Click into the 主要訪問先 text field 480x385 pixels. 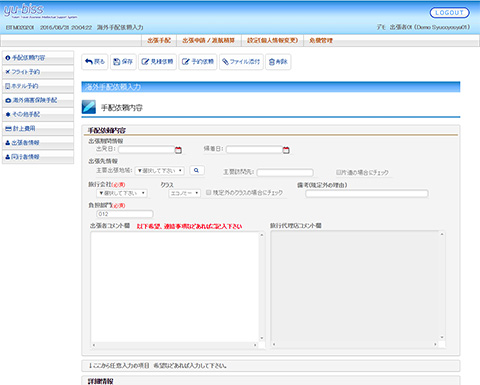[285, 172]
